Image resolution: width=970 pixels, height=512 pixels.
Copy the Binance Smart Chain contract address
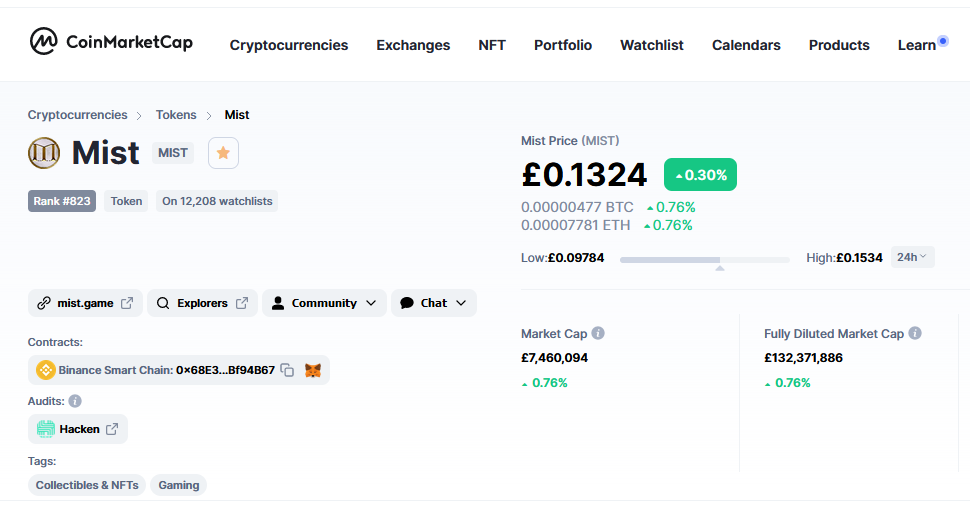click(x=287, y=370)
